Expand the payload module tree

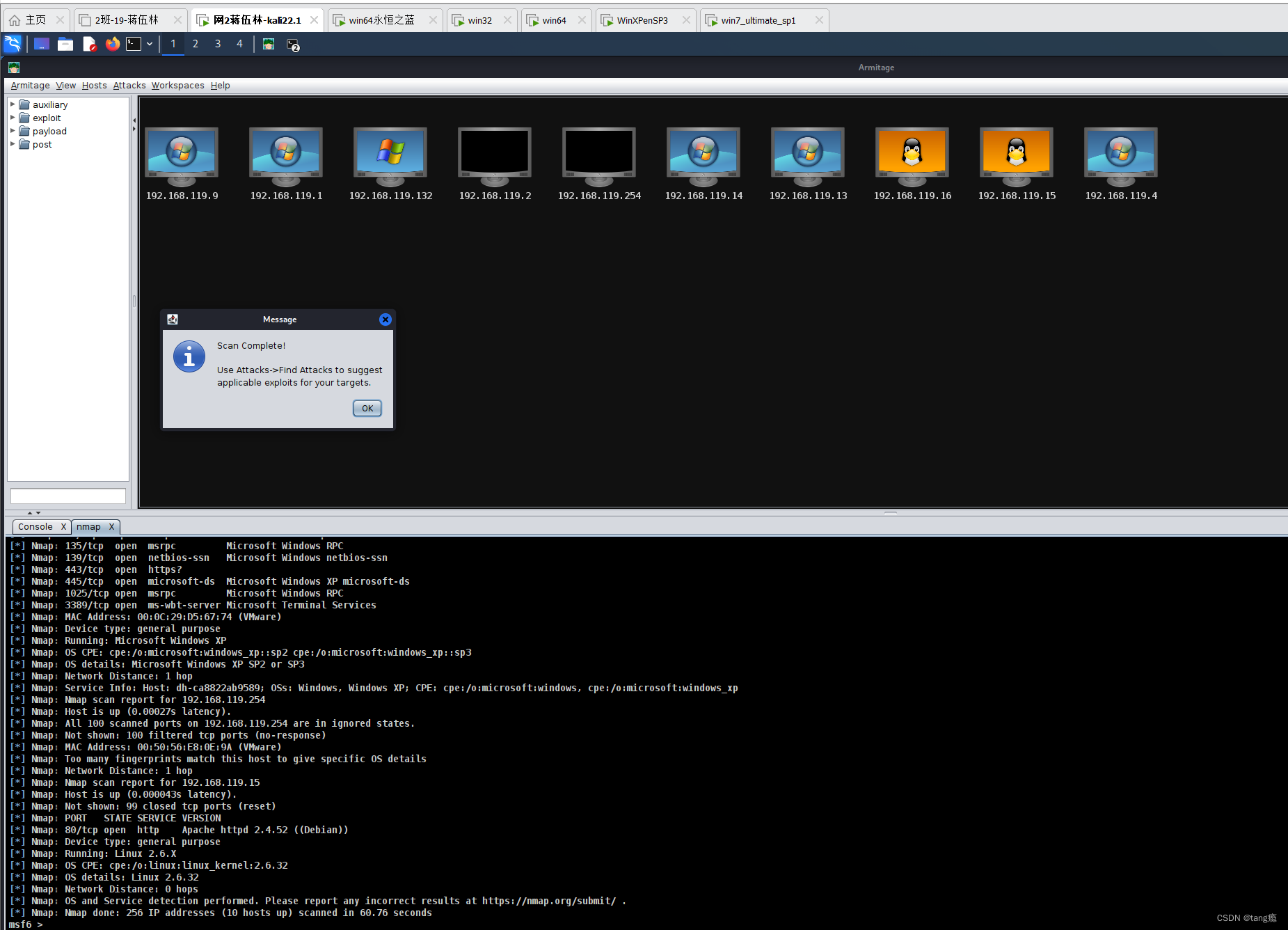13,131
